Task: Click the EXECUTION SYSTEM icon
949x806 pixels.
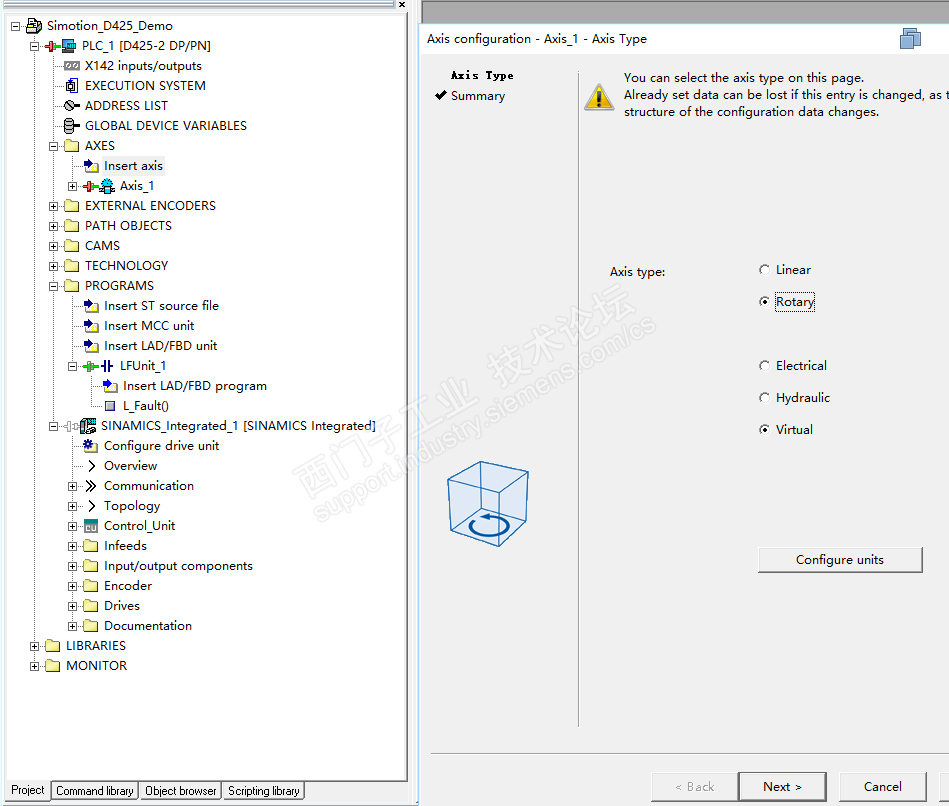Action: pyautogui.click(x=72, y=86)
